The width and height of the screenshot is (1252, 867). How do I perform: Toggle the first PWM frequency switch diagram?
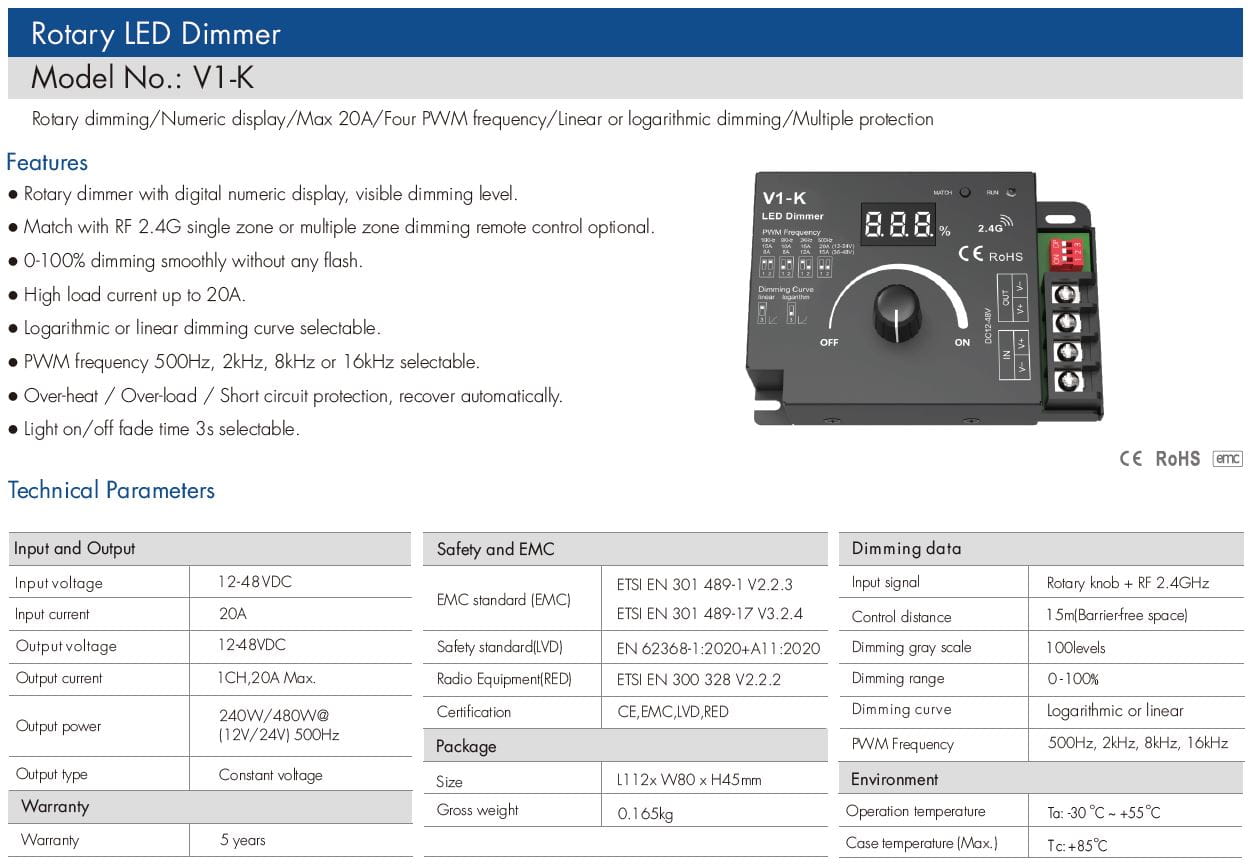767,267
